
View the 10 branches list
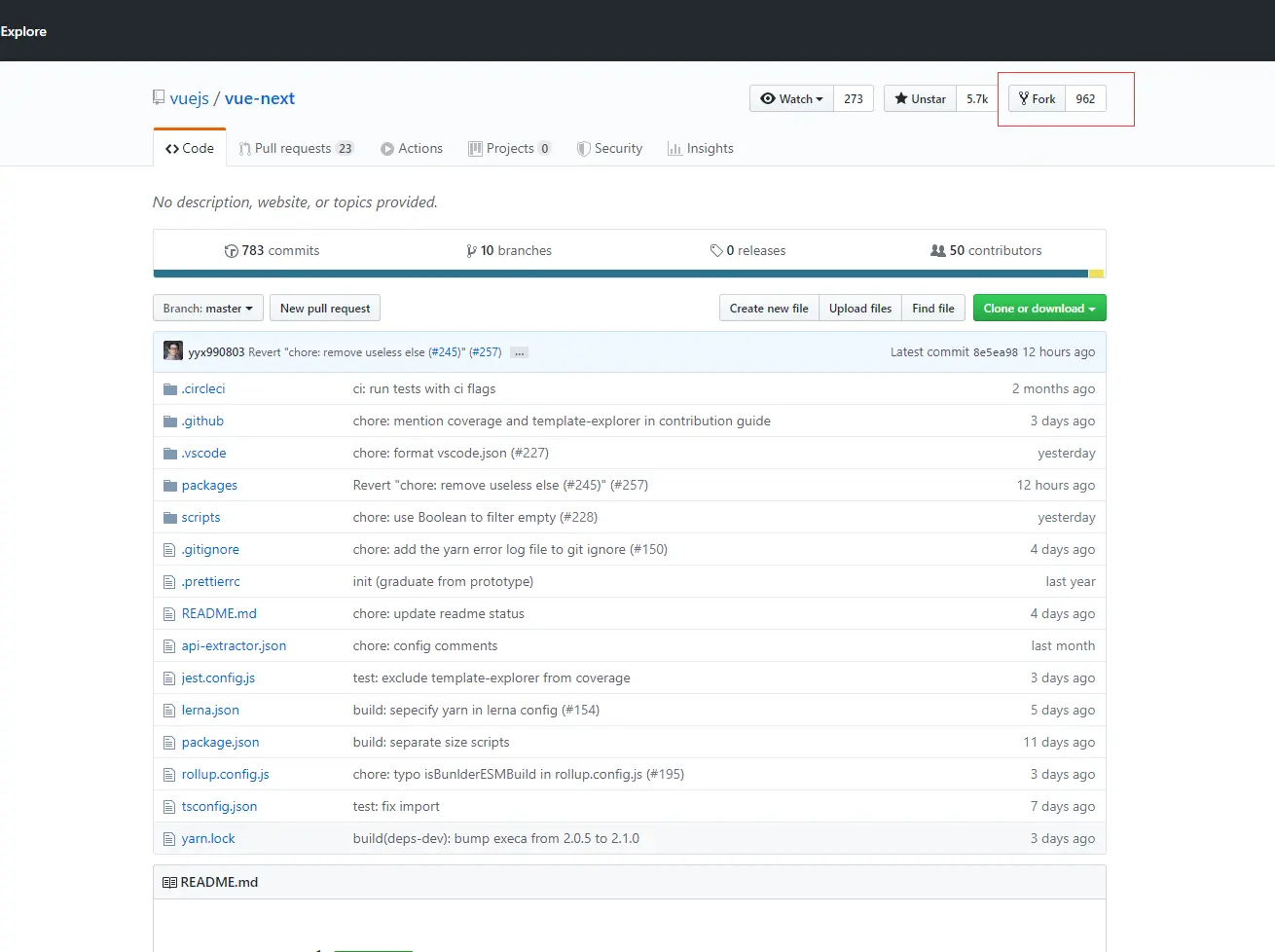click(509, 251)
